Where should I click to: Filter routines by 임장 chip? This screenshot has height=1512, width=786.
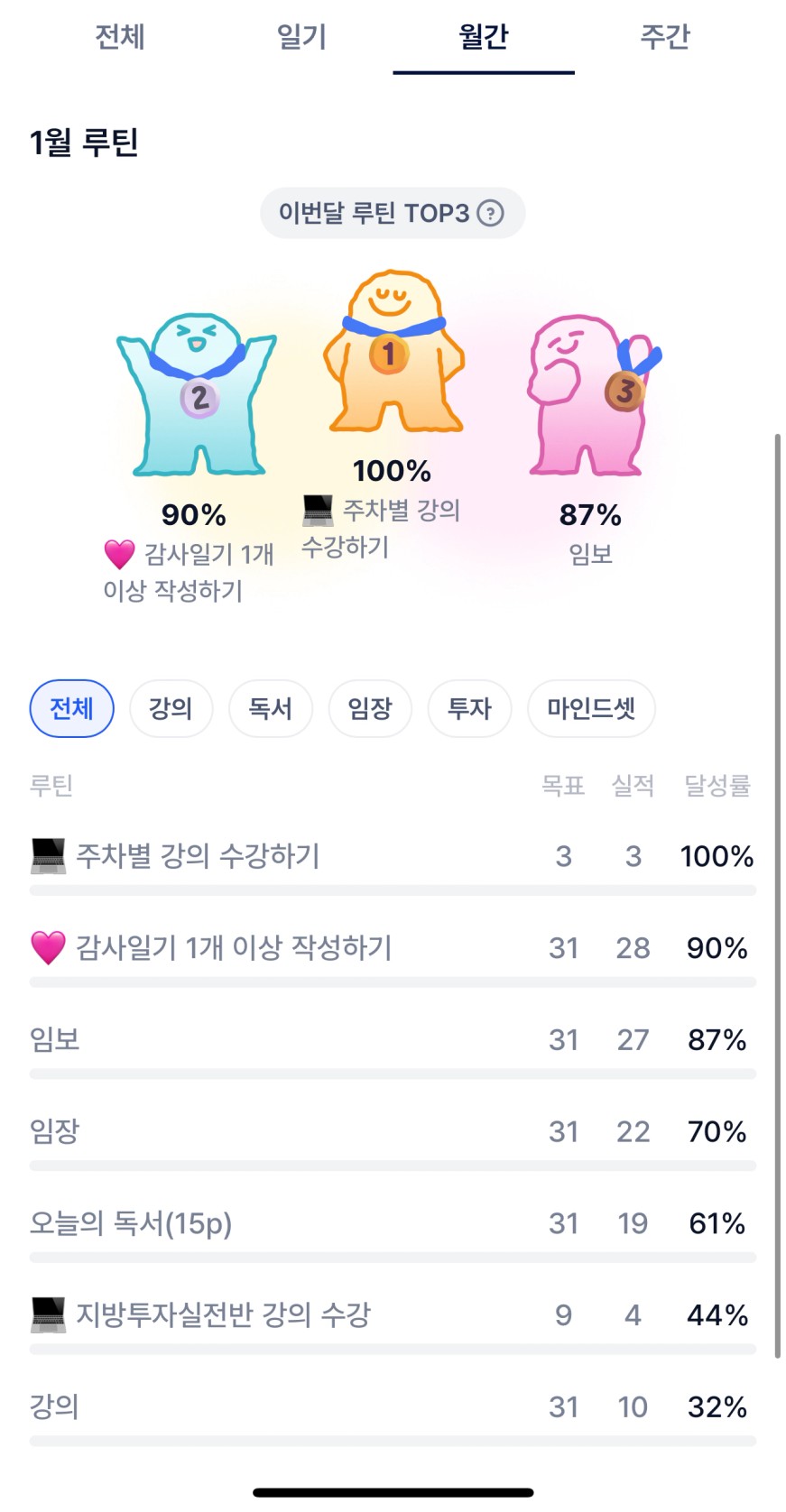(370, 708)
